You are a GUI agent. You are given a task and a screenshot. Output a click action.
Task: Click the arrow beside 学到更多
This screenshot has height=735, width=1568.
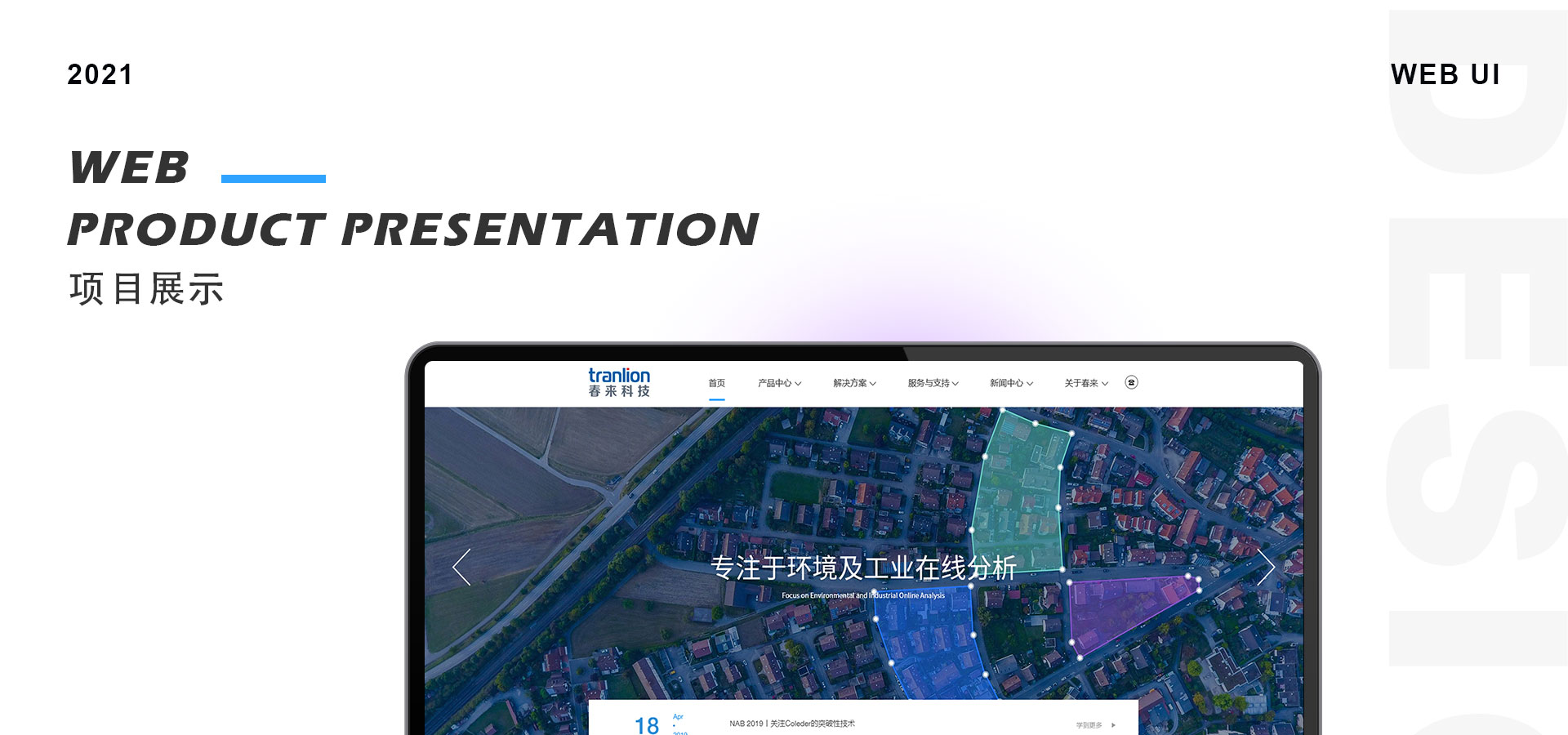coord(1113,725)
